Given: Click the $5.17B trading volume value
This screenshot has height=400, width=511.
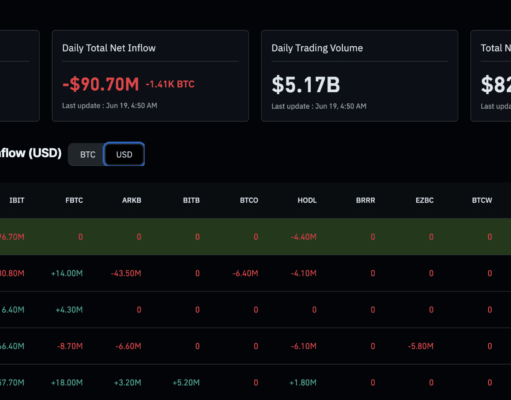Looking at the screenshot, I should (x=306, y=85).
